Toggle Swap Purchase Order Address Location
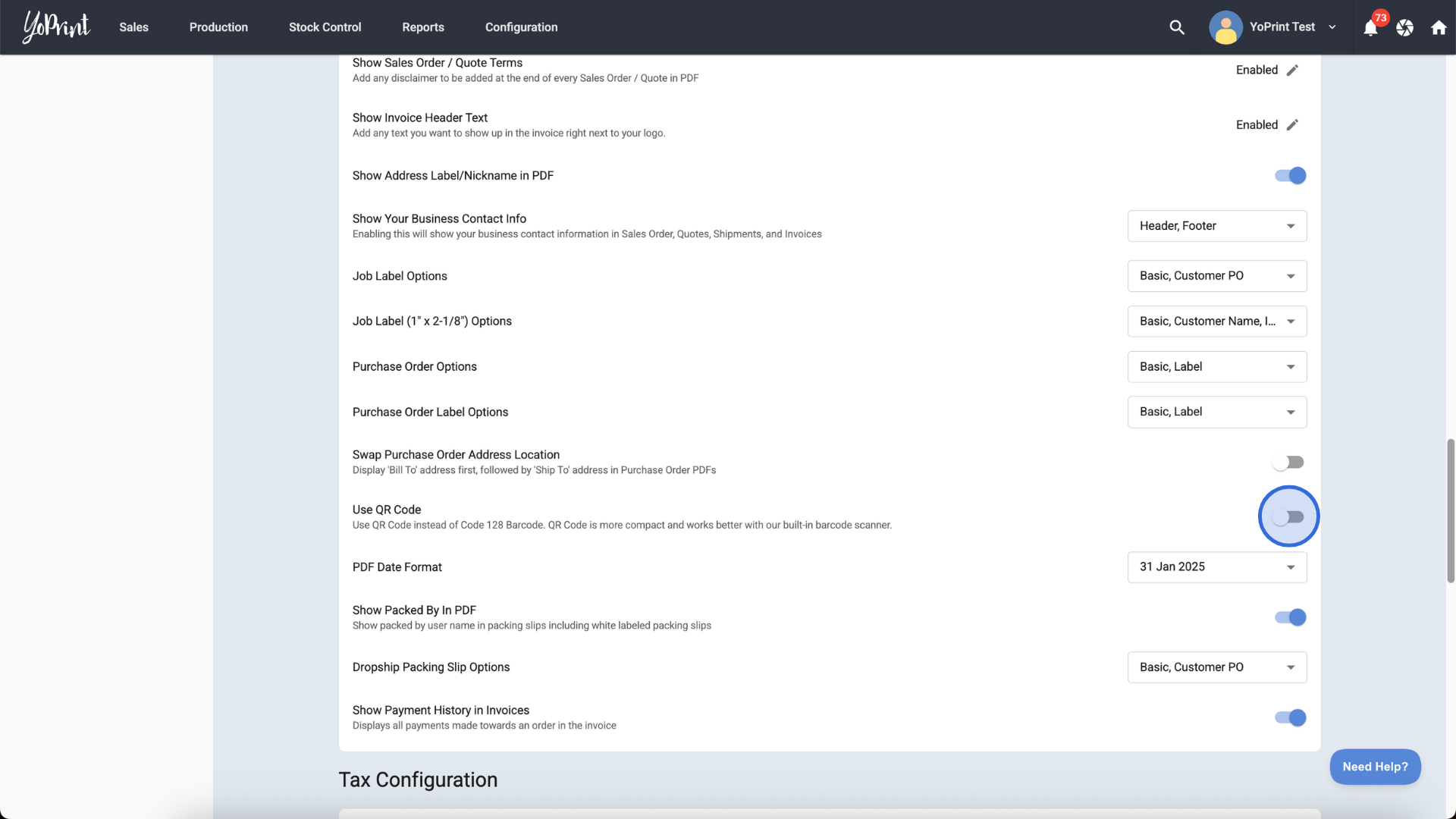Image resolution: width=1456 pixels, height=819 pixels. click(1288, 462)
